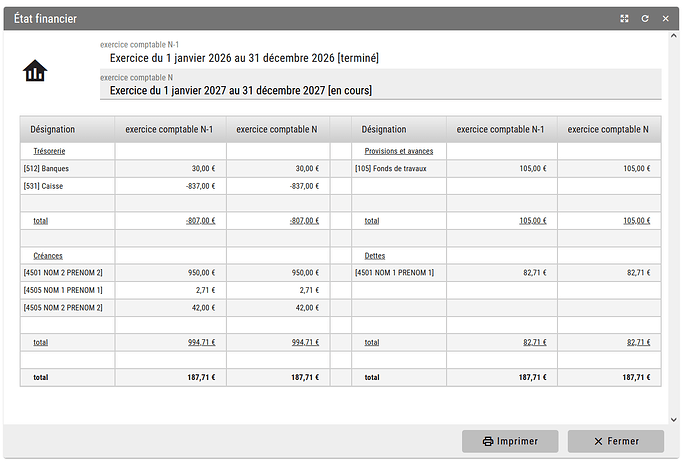
Task: Click left exercice comptable N-1 column header
Action: coord(170,129)
